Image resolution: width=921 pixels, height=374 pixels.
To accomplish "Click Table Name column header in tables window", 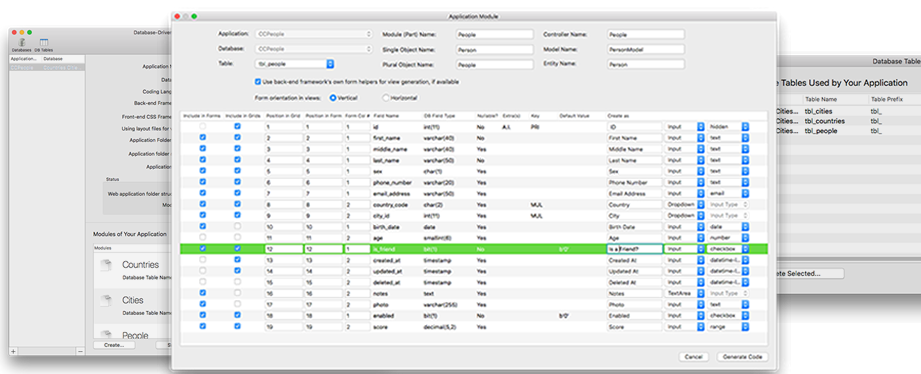I will click(821, 99).
